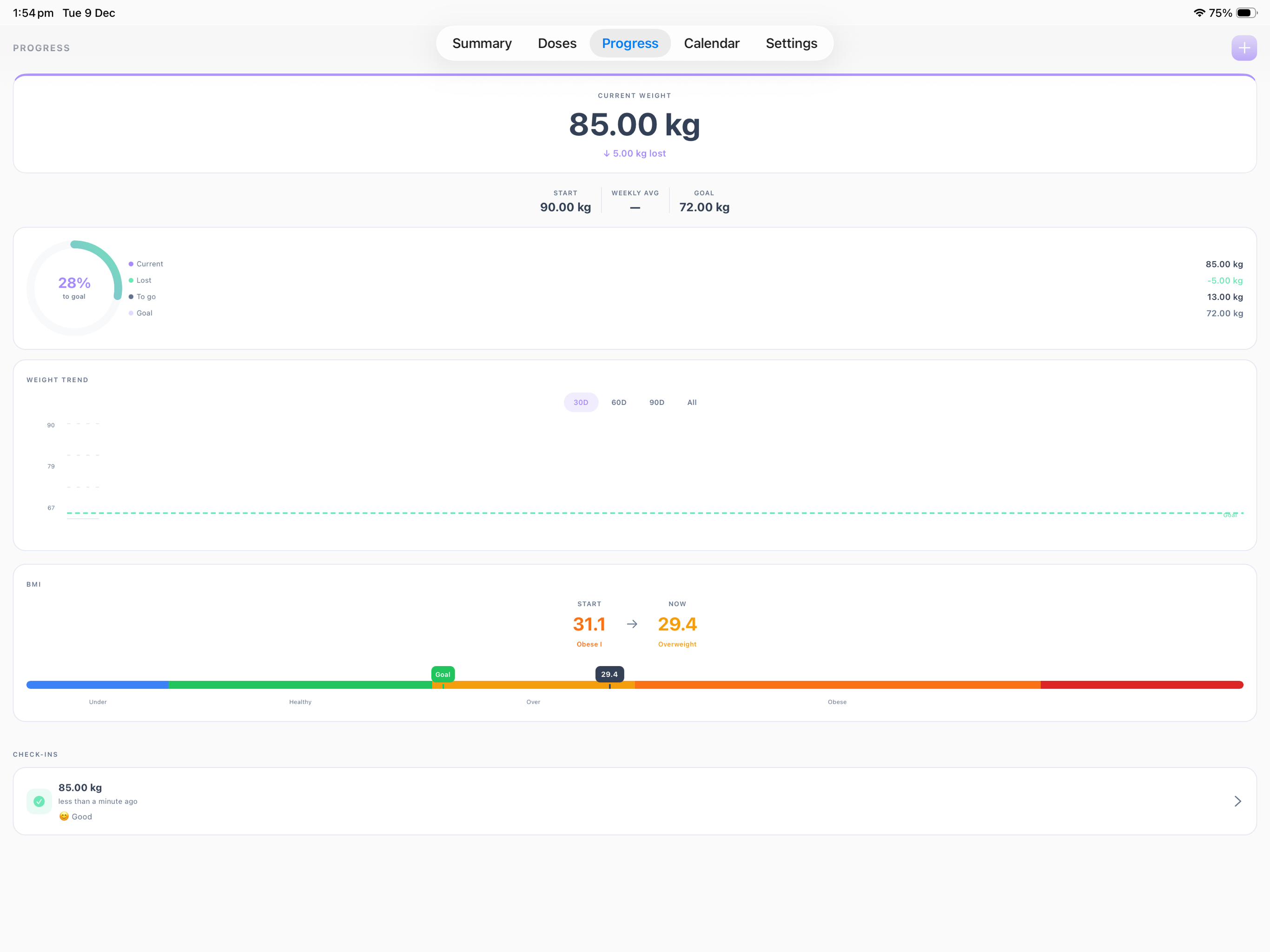Switch weight trend to 60D
Viewport: 1270px width, 952px height.
(618, 403)
